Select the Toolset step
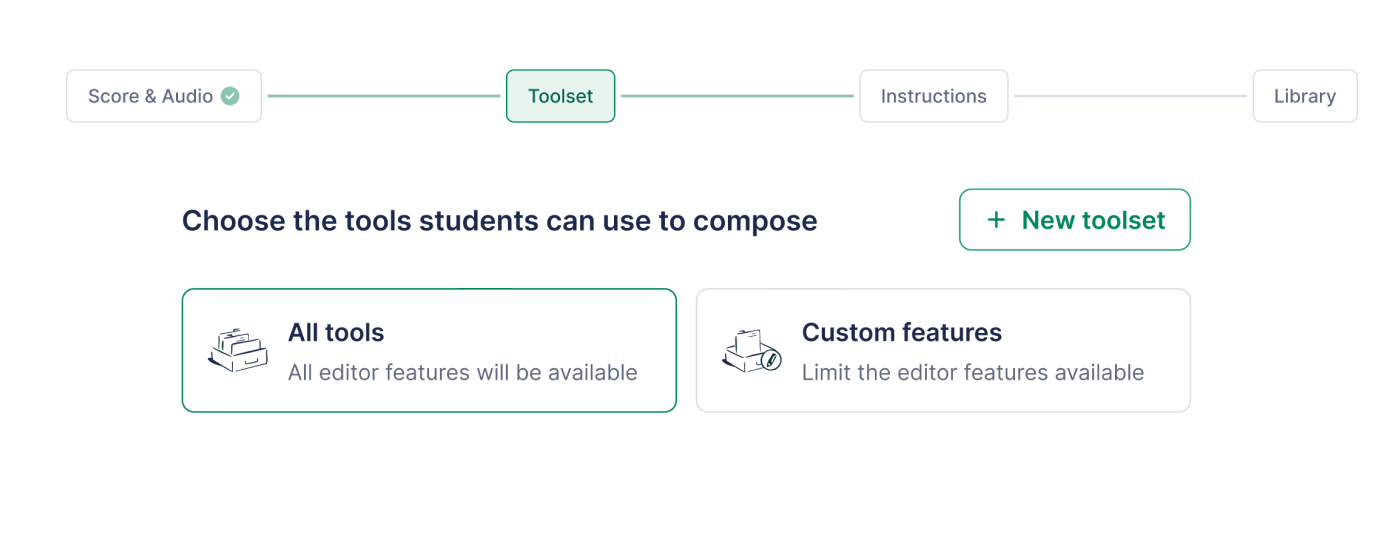The height and width of the screenshot is (560, 1400). pos(560,96)
